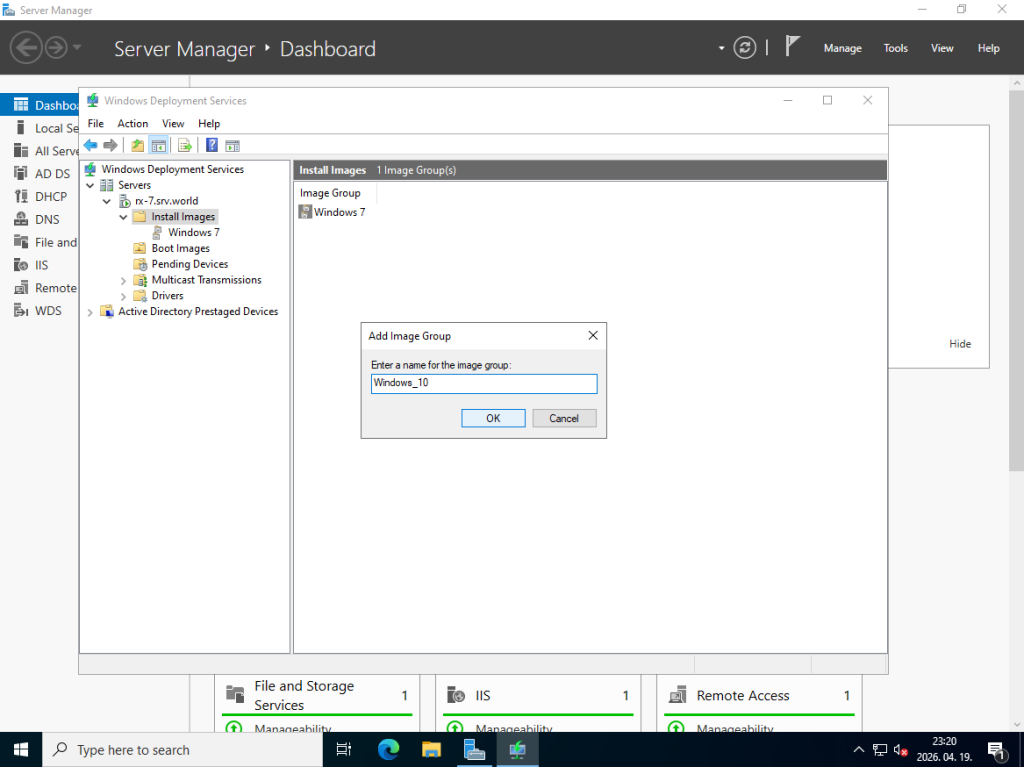1024x767 pixels.
Task: Expand Active Directory Prestaged Devices node
Action: [x=91, y=312]
